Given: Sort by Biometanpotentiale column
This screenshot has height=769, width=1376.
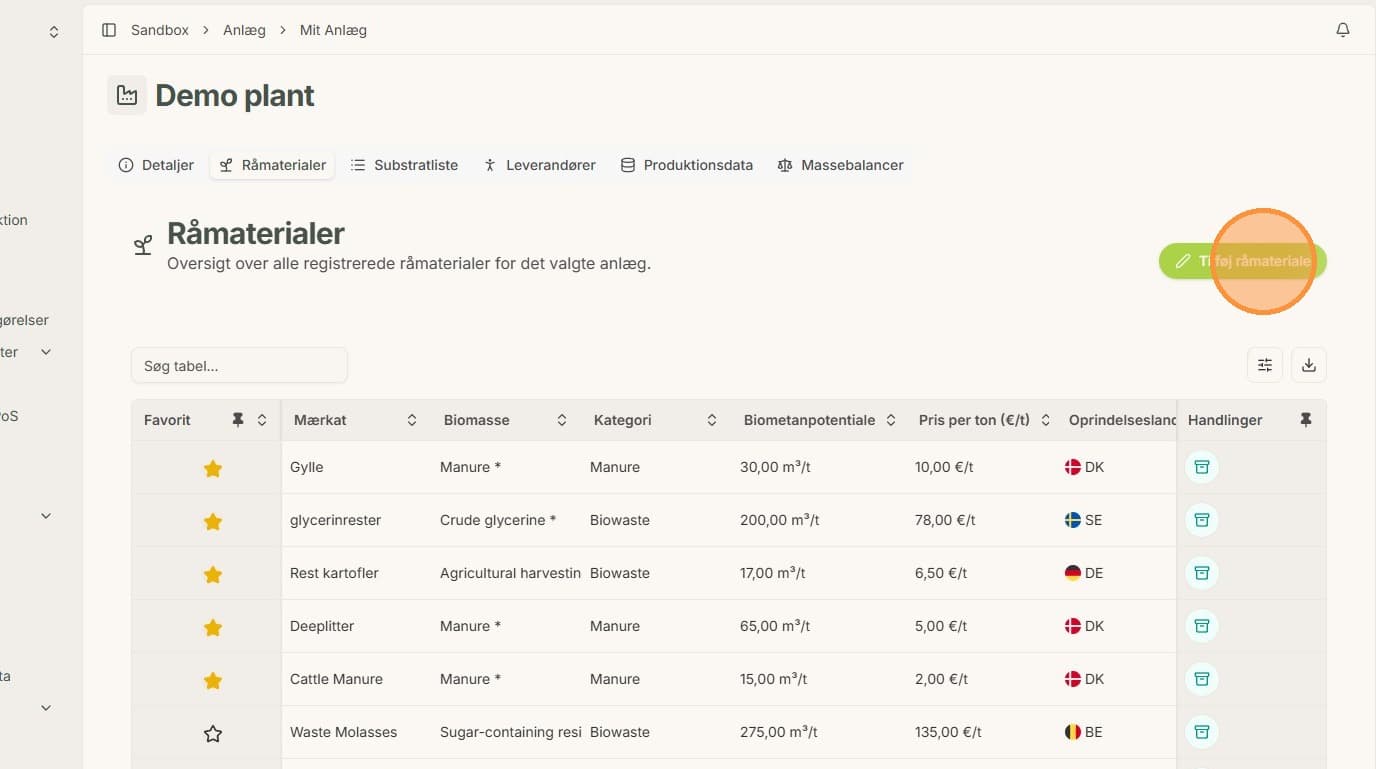Looking at the screenshot, I should pyautogui.click(x=891, y=420).
